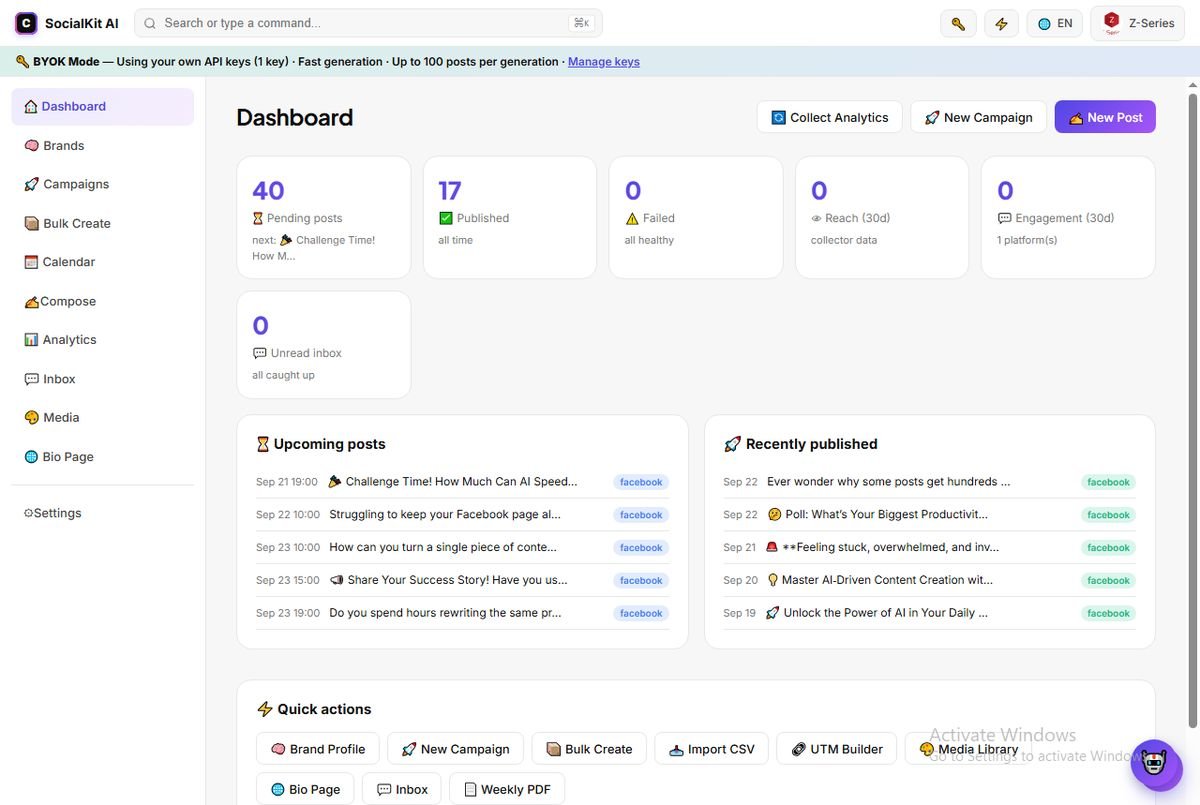Click the Weekly PDF quick action
This screenshot has width=1200, height=805.
(x=507, y=789)
